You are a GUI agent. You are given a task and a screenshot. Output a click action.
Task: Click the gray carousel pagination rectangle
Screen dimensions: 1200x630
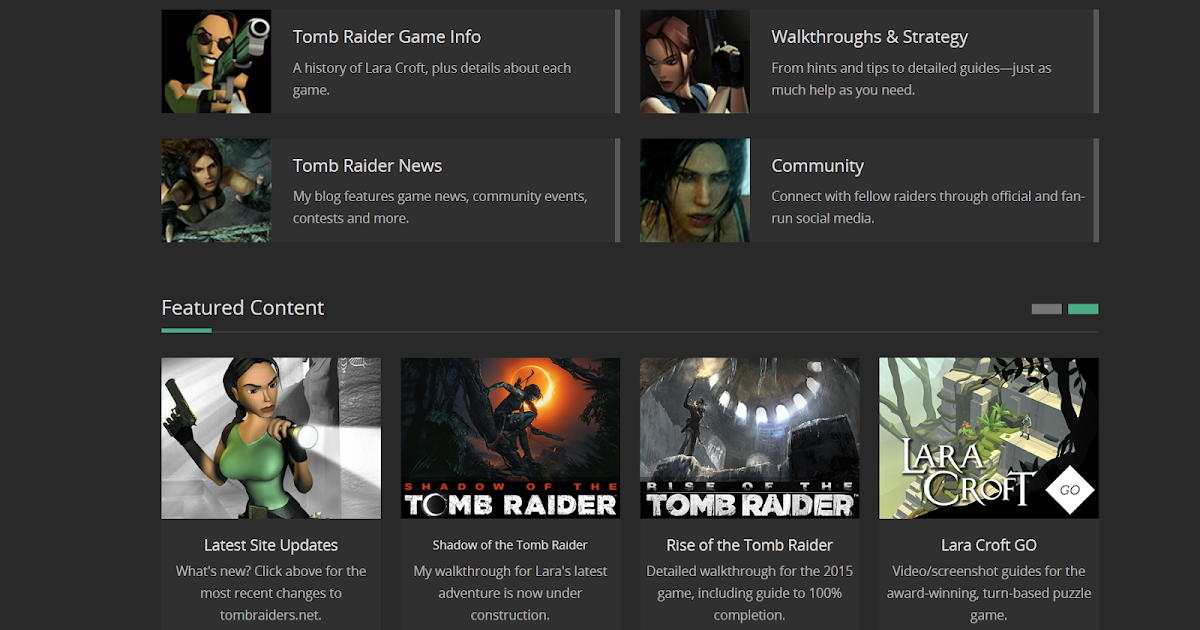[1046, 309]
